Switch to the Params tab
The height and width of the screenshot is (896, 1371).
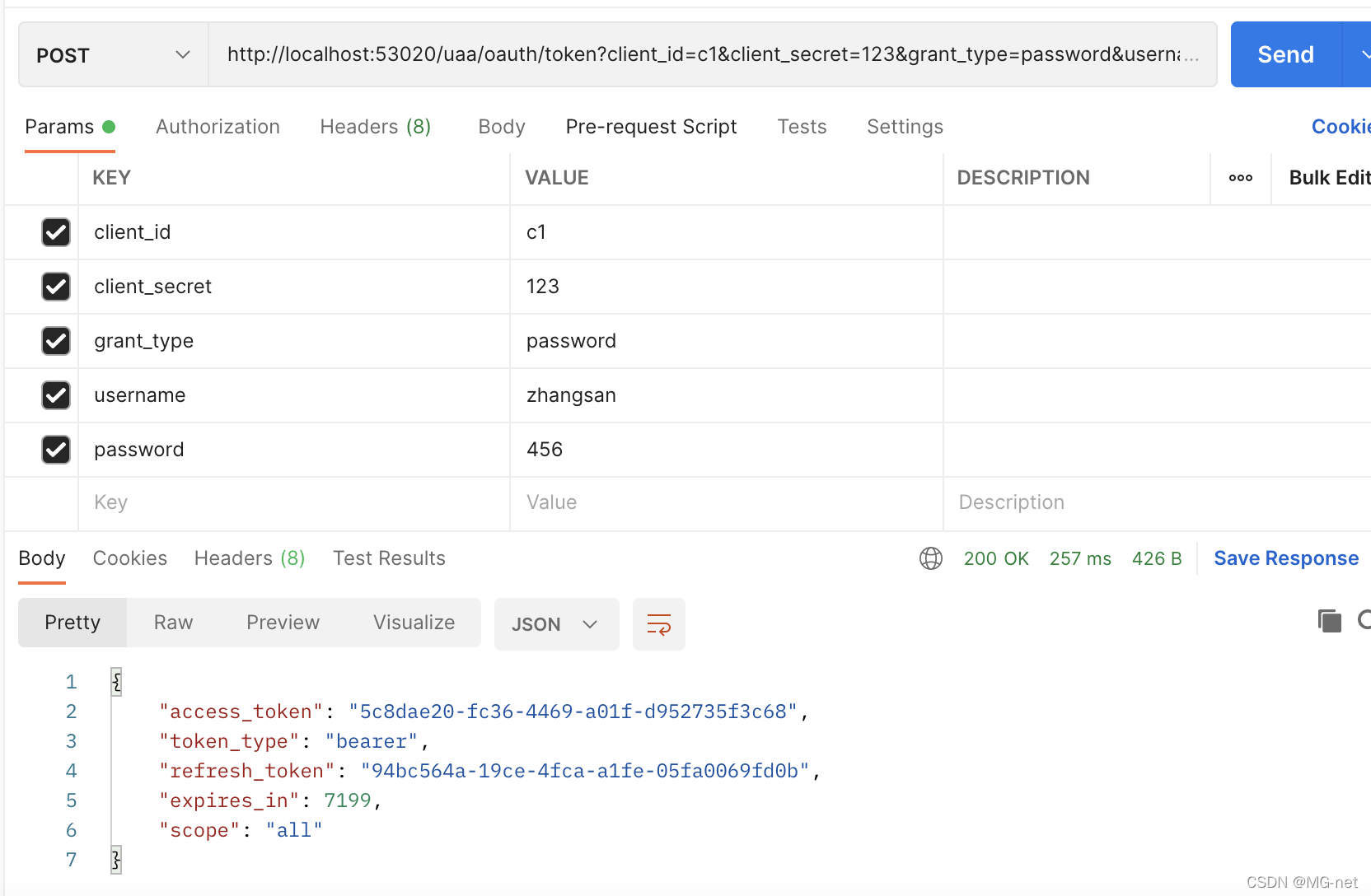[x=69, y=127]
